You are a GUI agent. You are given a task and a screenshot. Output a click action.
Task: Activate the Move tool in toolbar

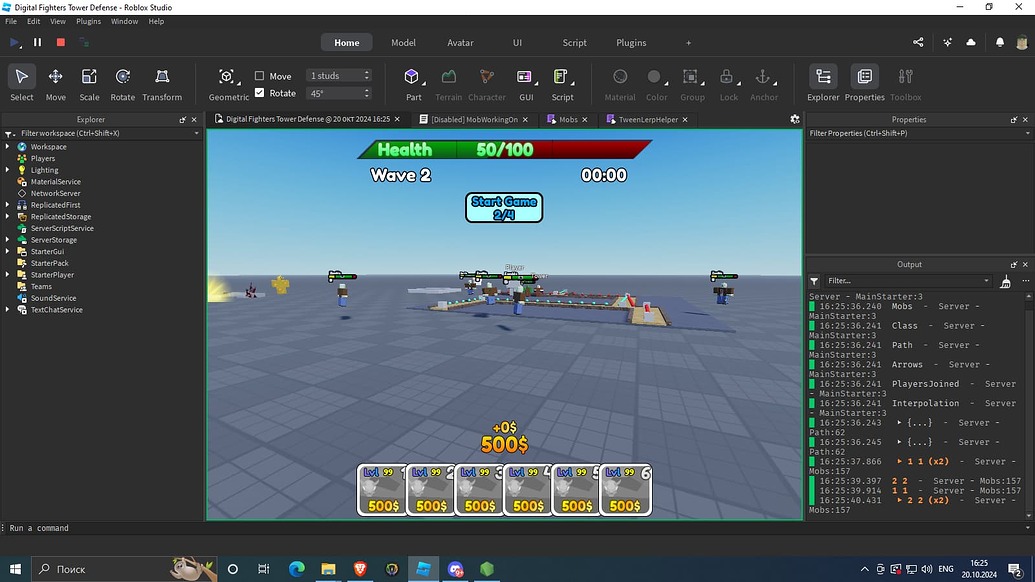55,84
